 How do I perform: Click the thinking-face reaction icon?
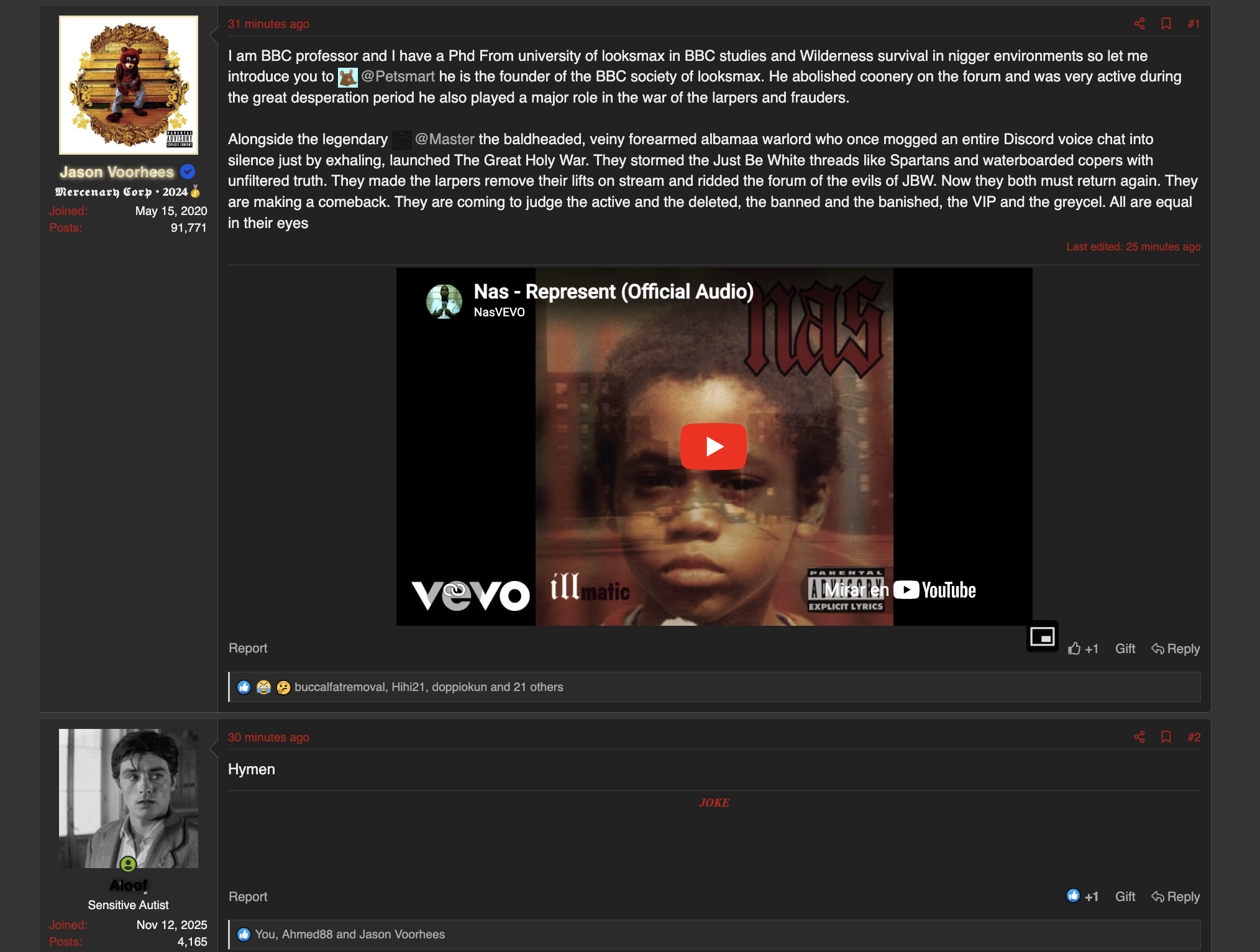click(283, 687)
